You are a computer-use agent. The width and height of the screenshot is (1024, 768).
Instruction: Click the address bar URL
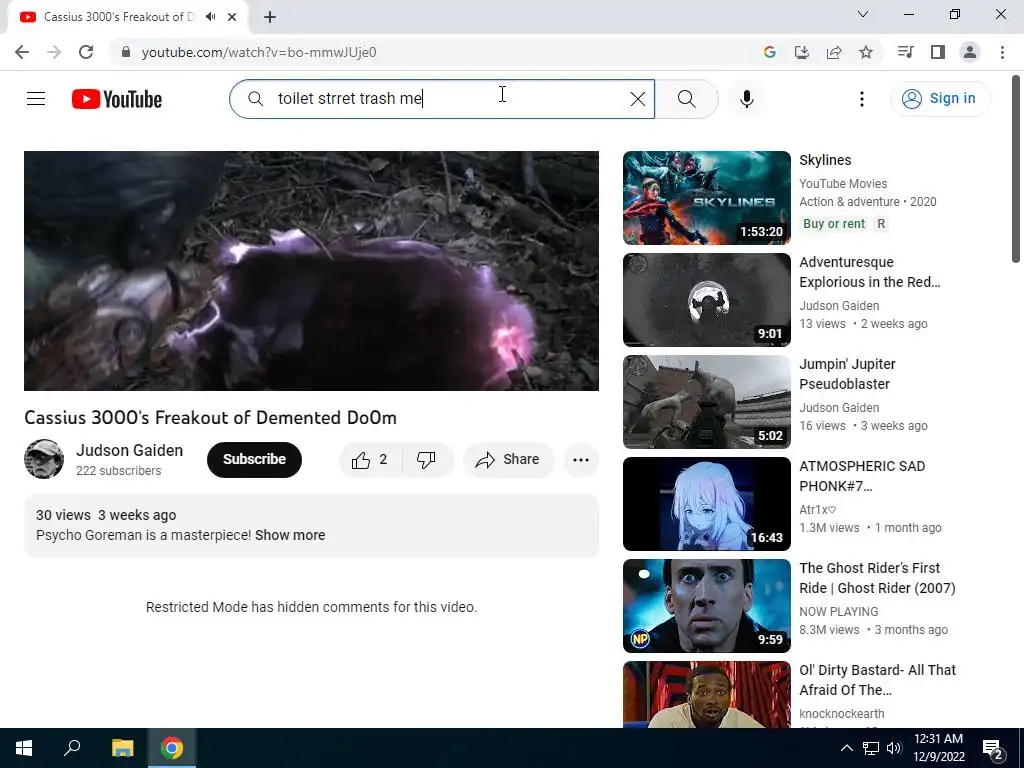259,52
